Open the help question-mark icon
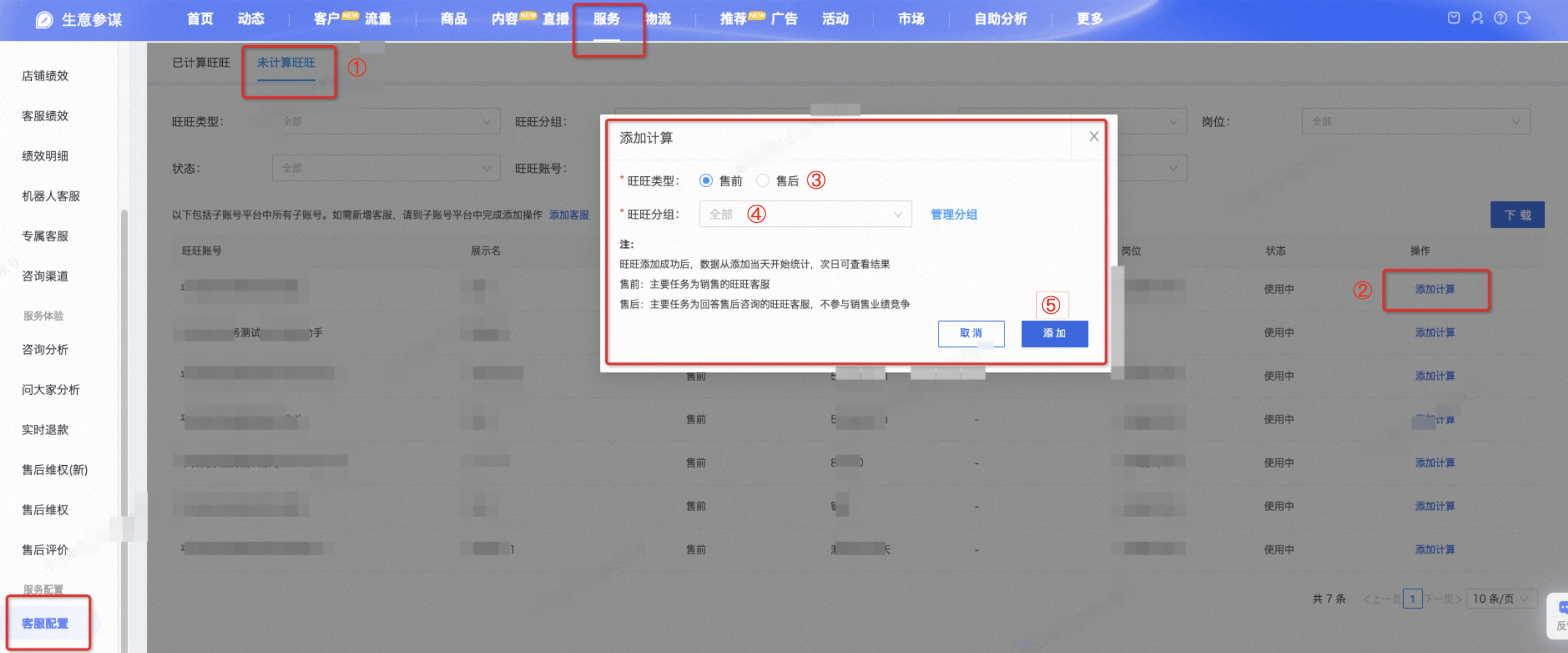1568x653 pixels. click(1500, 18)
